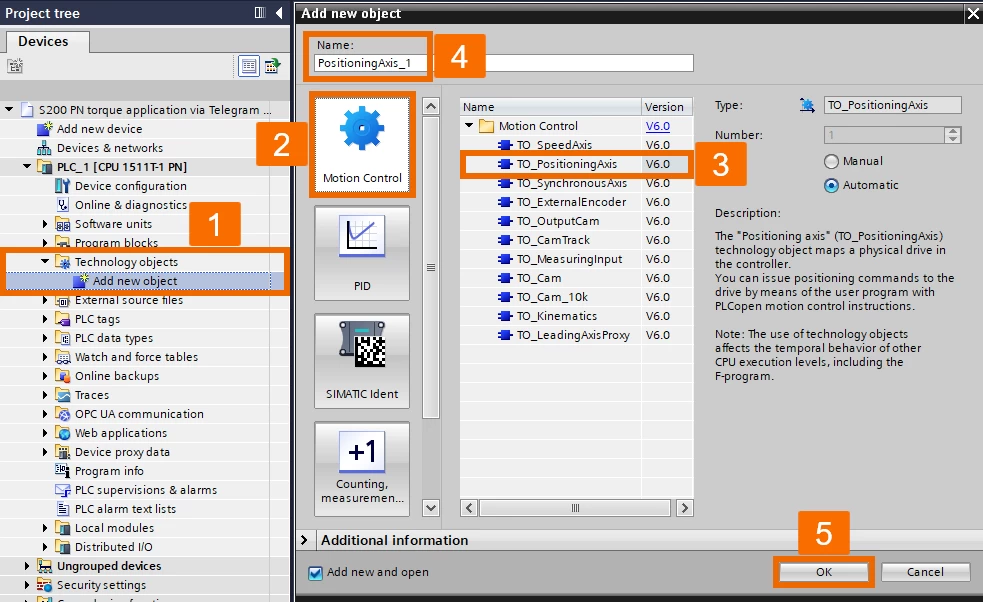Click the PLC supervisions & alarms icon
The image size is (983, 602).
[62, 490]
